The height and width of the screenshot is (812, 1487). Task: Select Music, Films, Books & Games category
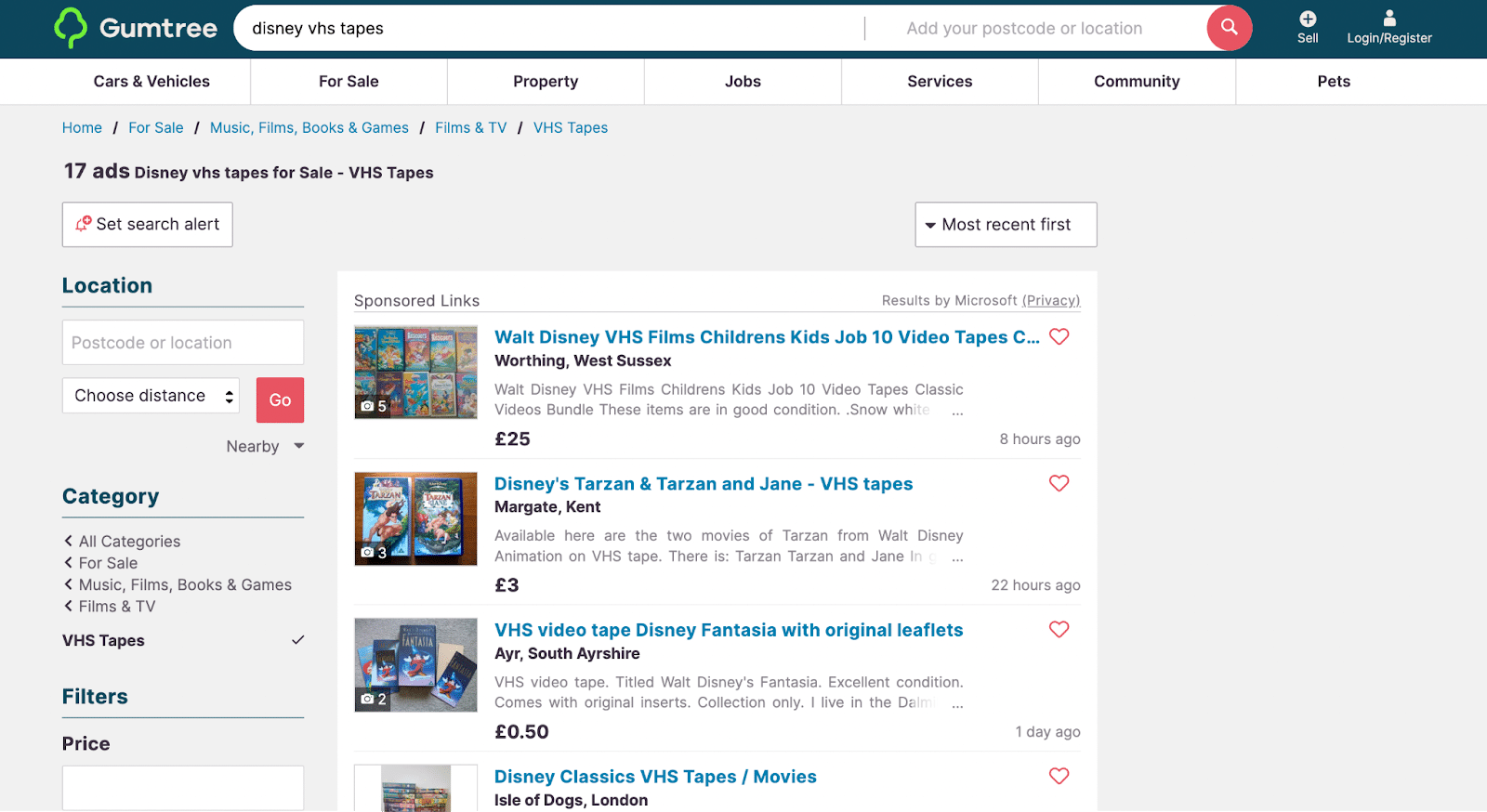[185, 584]
